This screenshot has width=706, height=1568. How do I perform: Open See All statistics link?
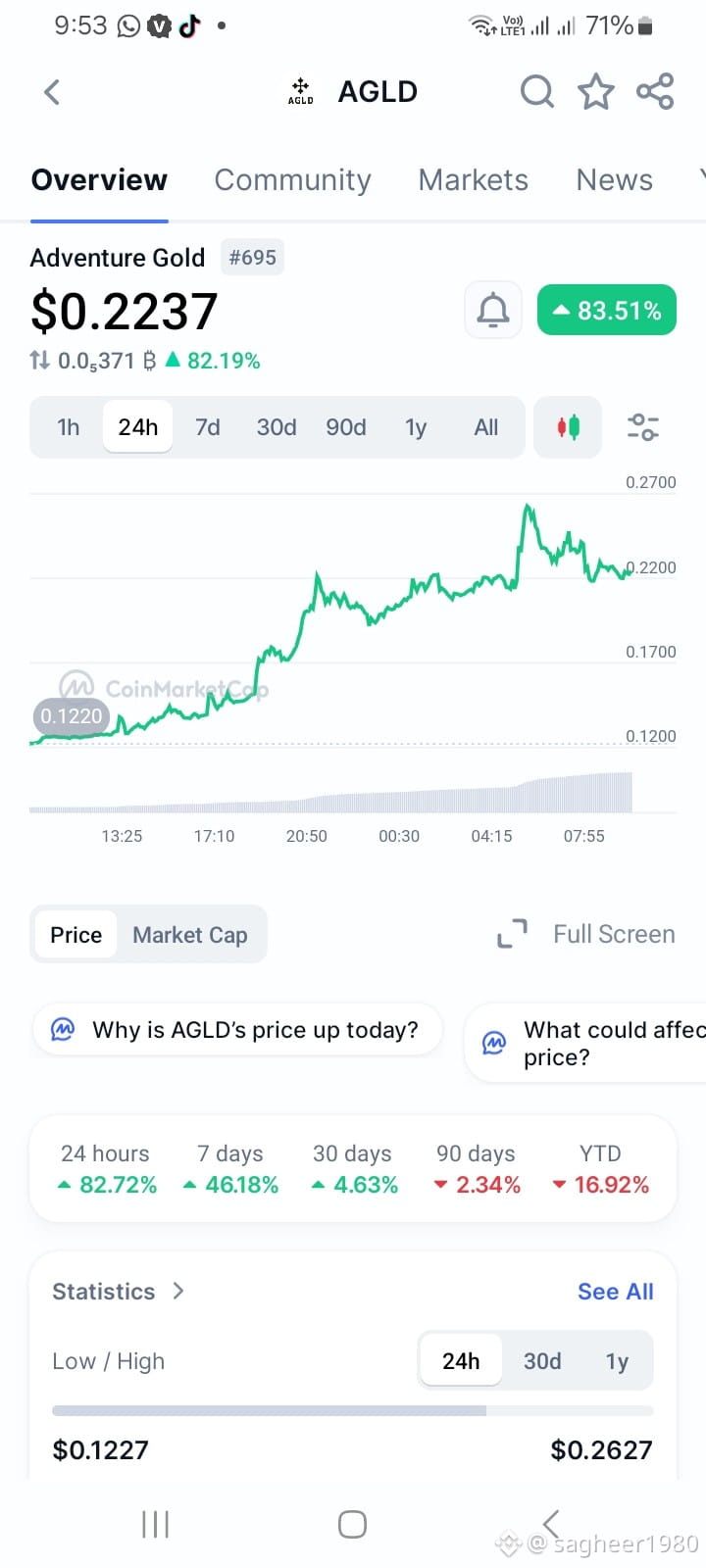616,1292
